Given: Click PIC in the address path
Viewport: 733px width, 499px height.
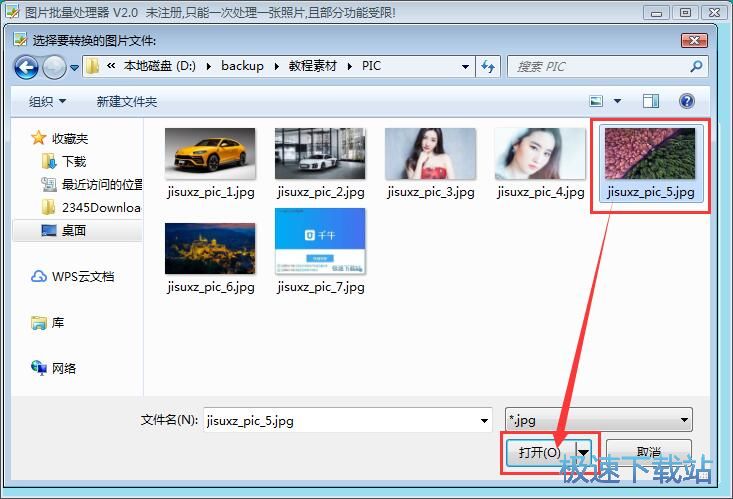Looking at the screenshot, I should (x=371, y=66).
